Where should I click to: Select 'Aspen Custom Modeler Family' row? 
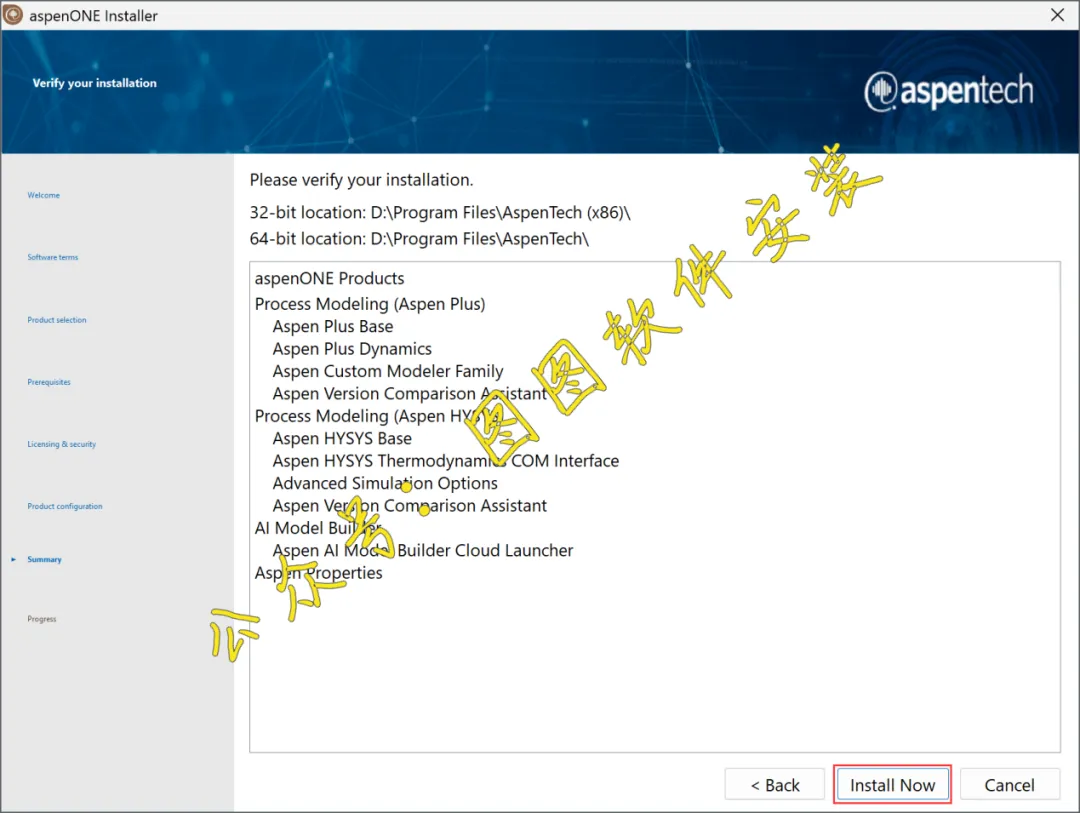(388, 371)
